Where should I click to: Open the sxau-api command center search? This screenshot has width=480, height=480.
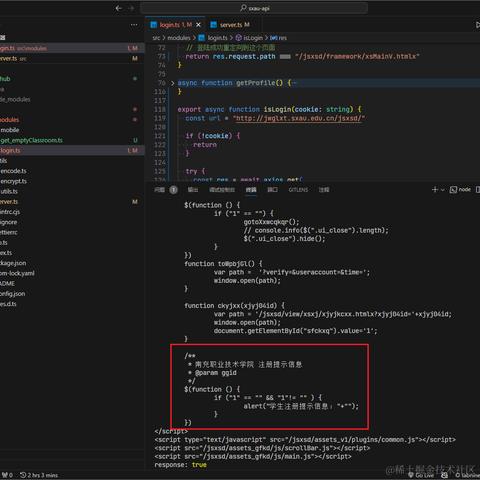[255, 8]
